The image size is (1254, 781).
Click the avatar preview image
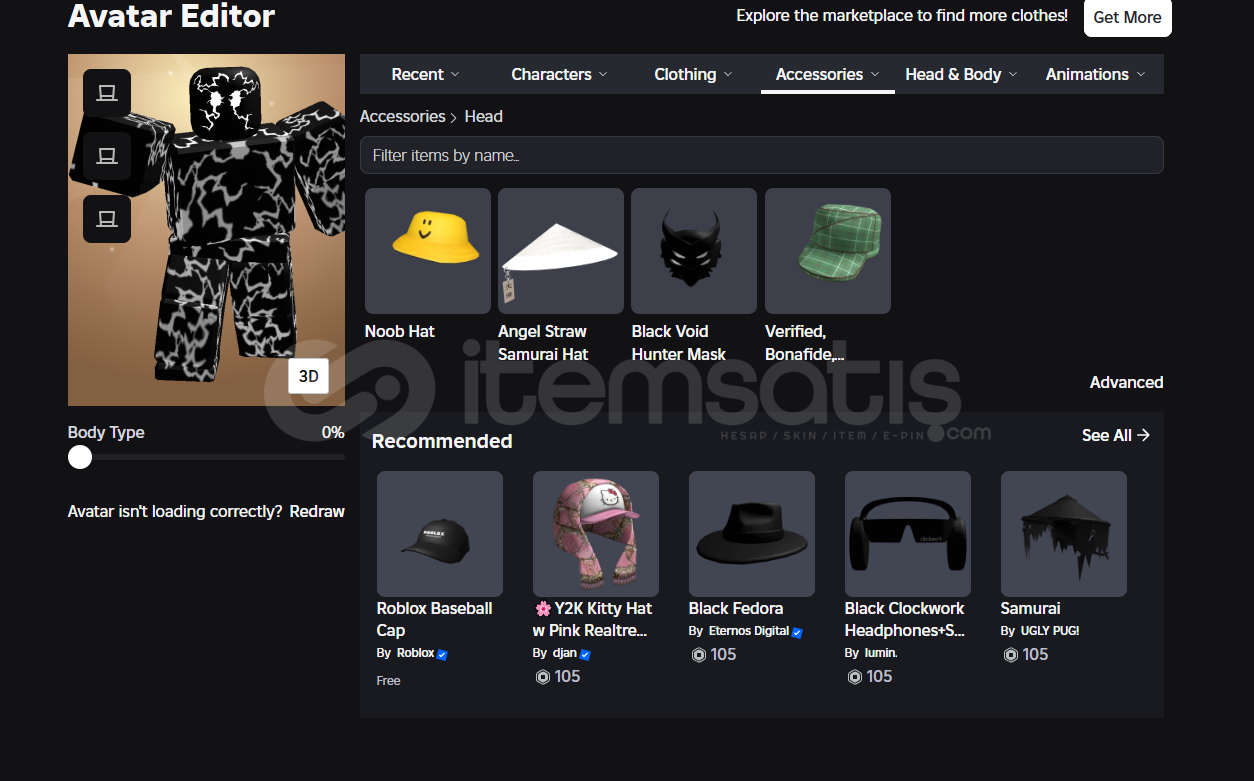tap(206, 230)
